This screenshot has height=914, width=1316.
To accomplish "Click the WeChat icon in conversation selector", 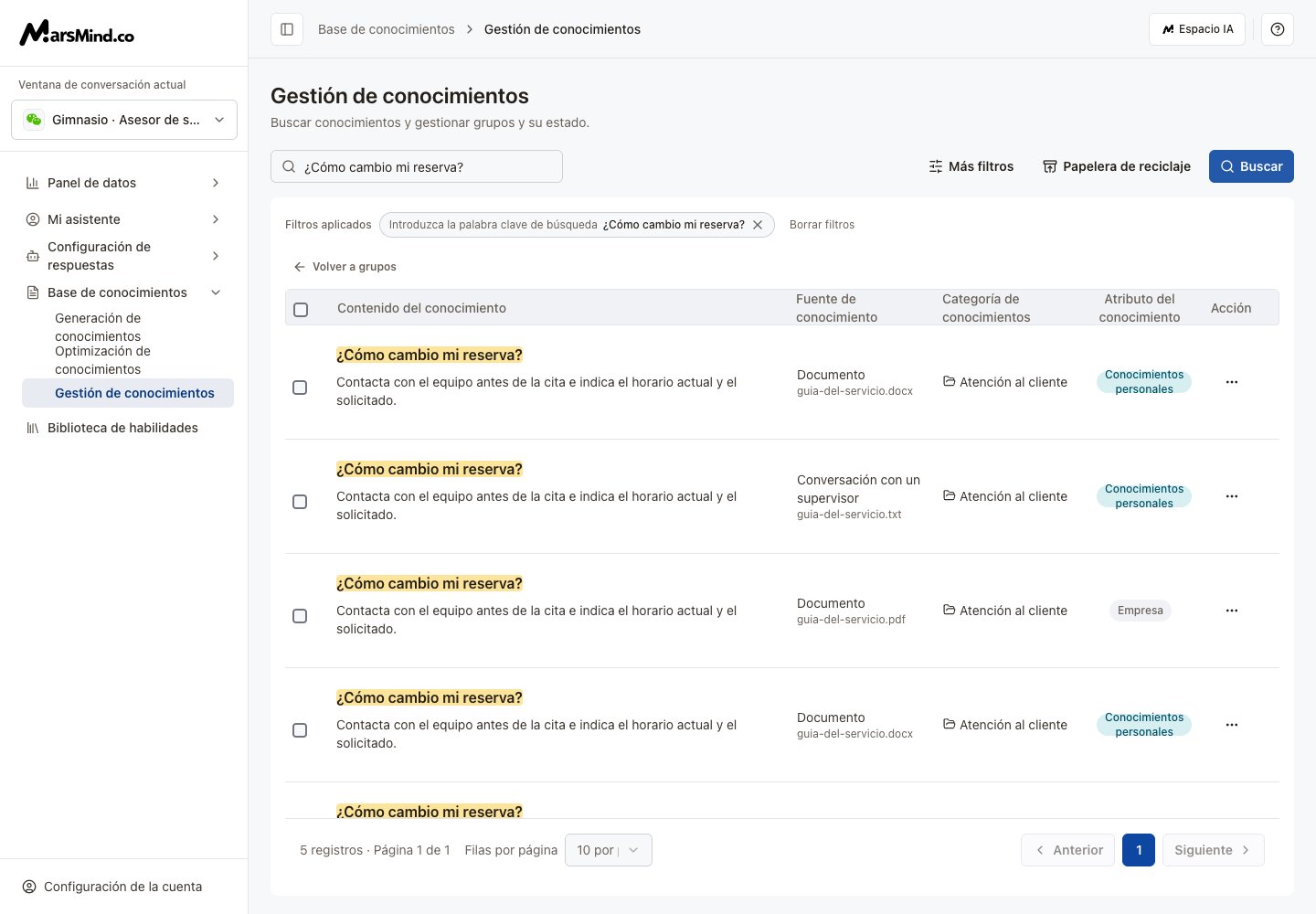I will click(x=34, y=120).
